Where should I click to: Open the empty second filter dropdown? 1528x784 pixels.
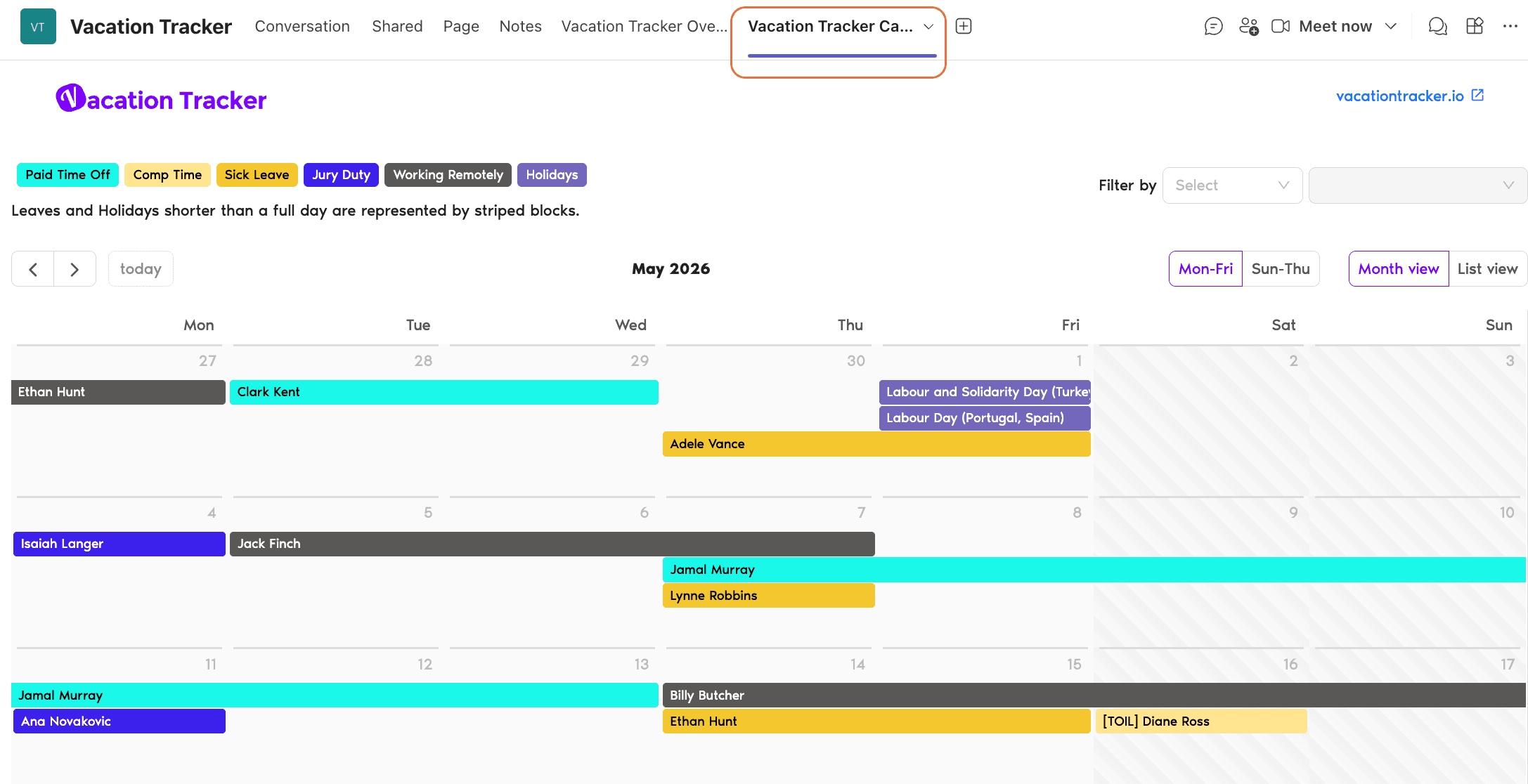click(1417, 185)
